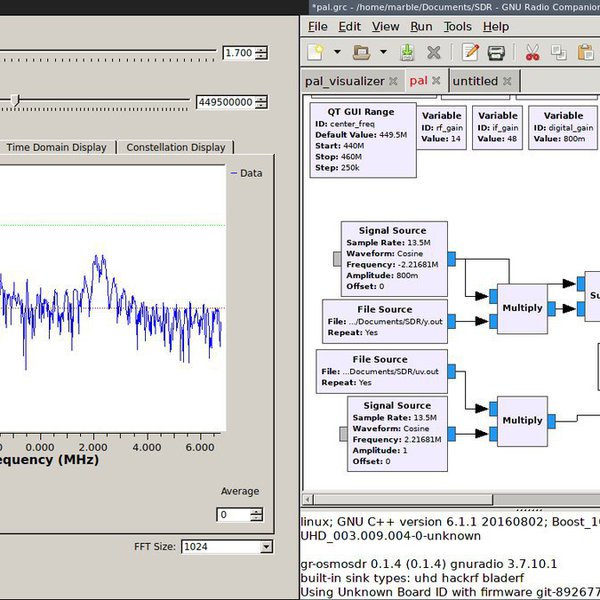
Task: Click the 449500000 frequency input field
Action: (225, 101)
